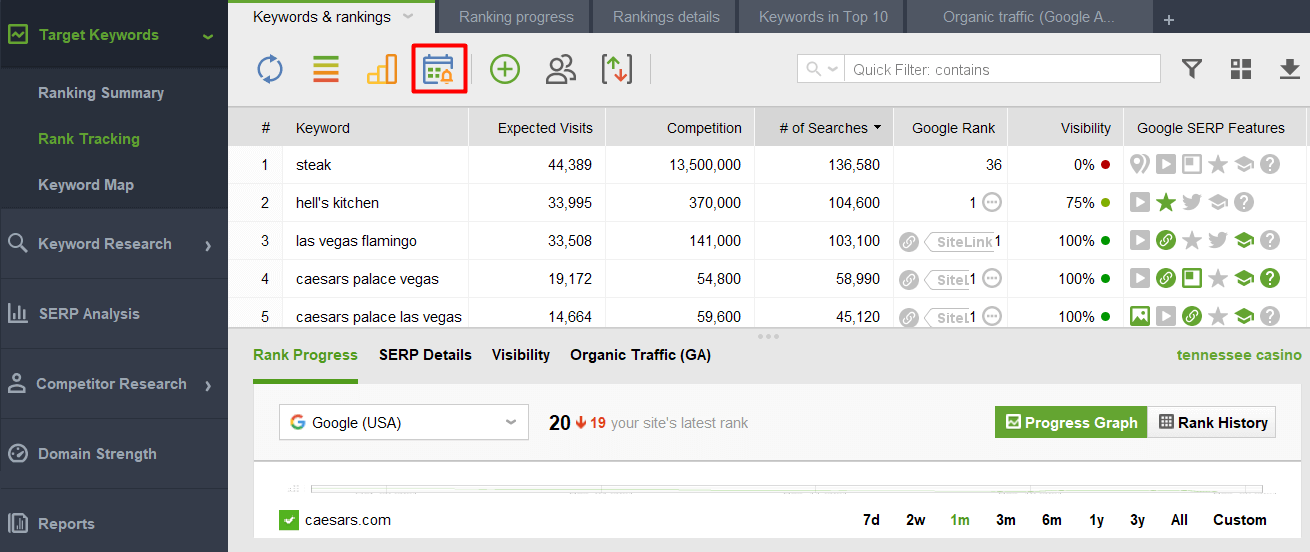Screen dimensions: 1310x552
Task: Show All time range in graph
Action: coord(1180,520)
